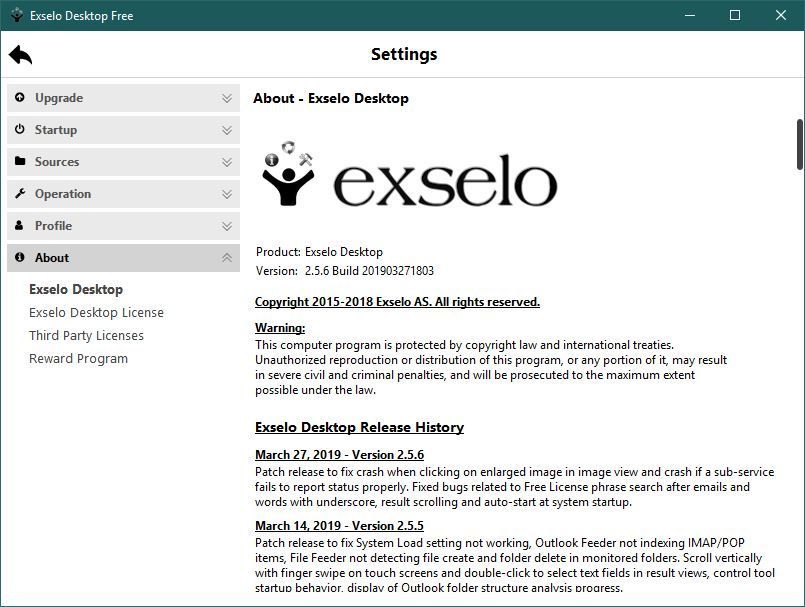Click the Copyright 2015-2018 Exselo AS text
This screenshot has height=607, width=805.
click(397, 302)
